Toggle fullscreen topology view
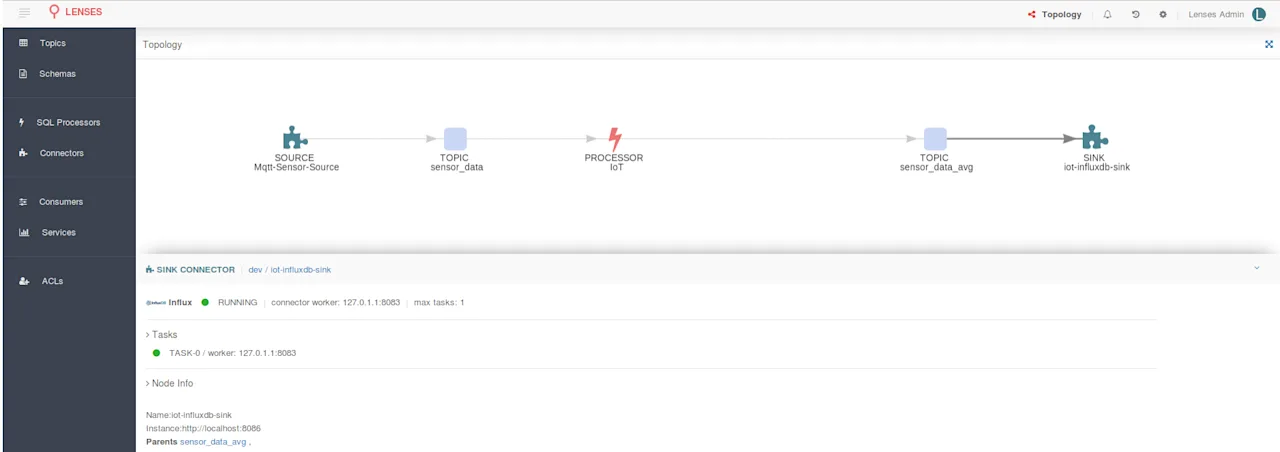 point(1269,44)
